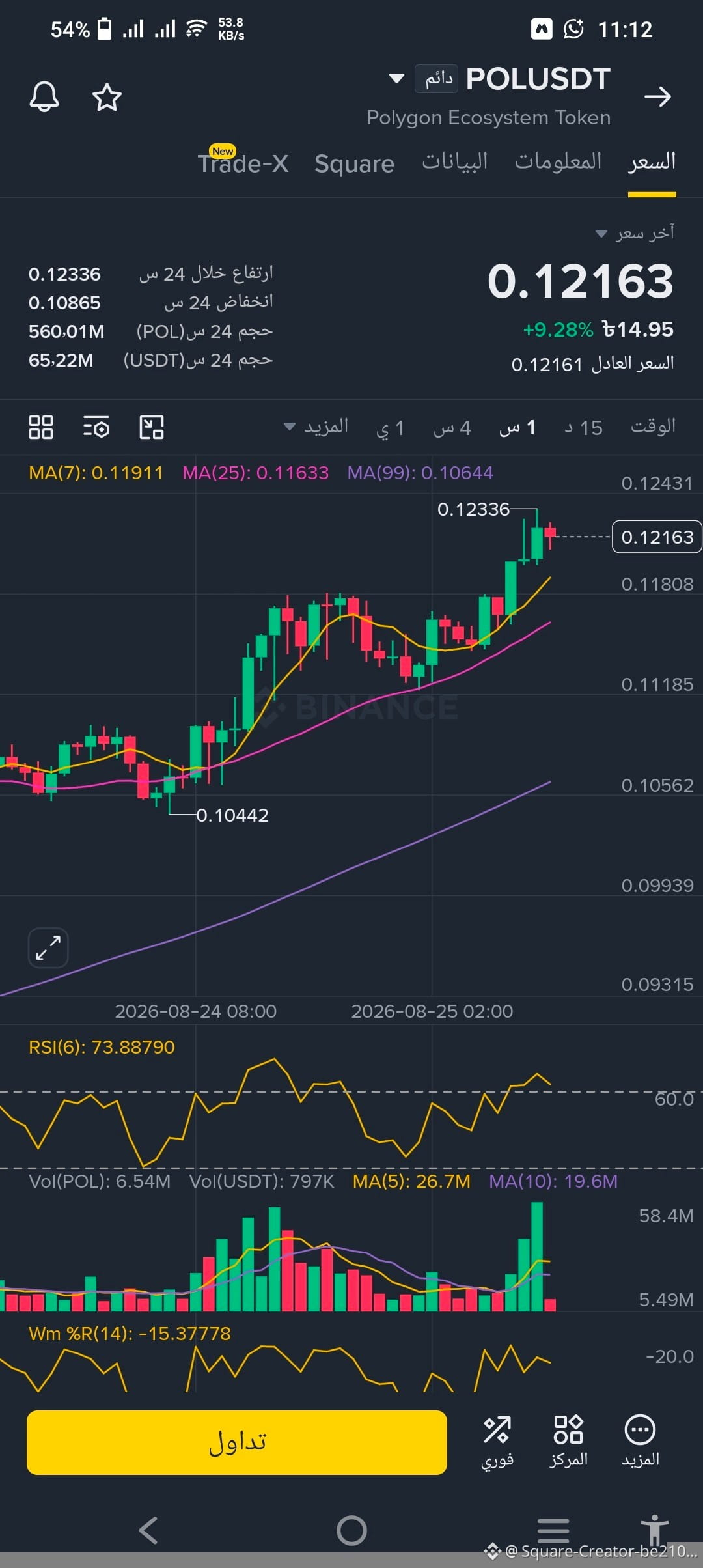Open the آخر سعر last price dropdown
Screen dimensions: 703x1568
point(635,232)
